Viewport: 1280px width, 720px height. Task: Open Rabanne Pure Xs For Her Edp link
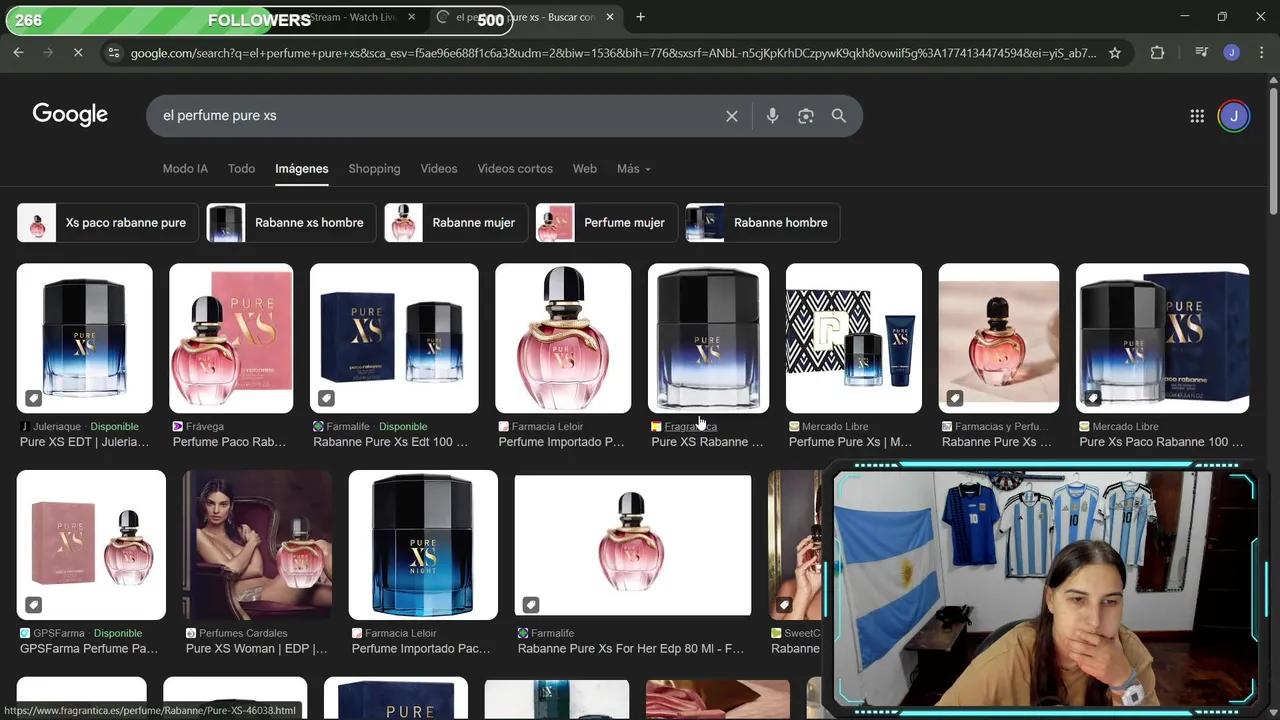tap(631, 649)
